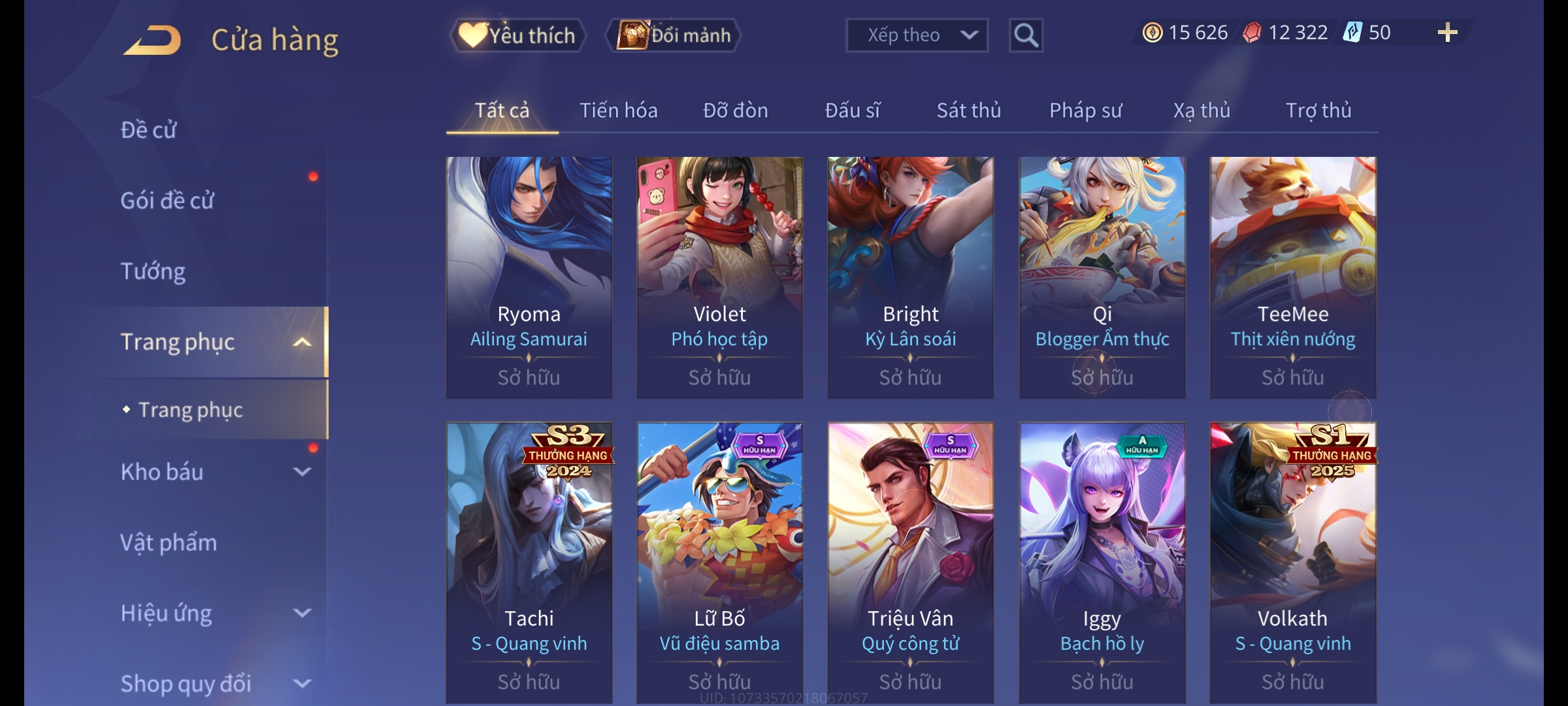Click the back arrow icon beside Cửa hàng
Image resolution: width=1568 pixels, height=706 pixels.
(x=154, y=40)
